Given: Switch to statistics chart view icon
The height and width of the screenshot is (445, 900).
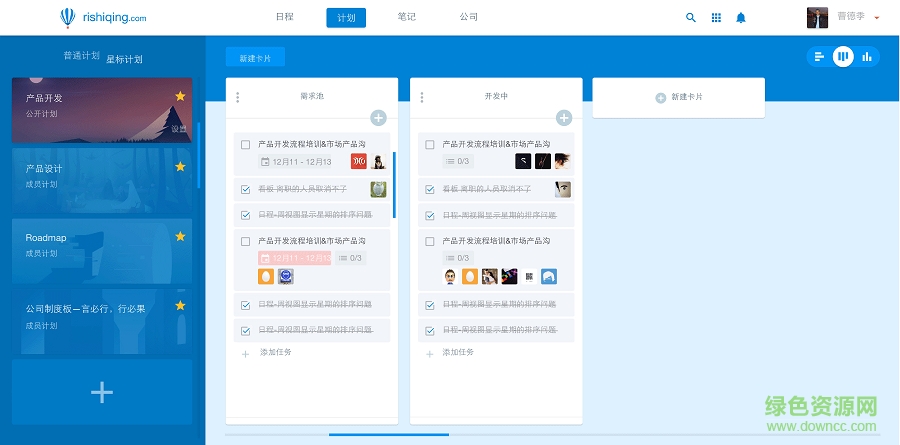Looking at the screenshot, I should pyautogui.click(x=867, y=57).
